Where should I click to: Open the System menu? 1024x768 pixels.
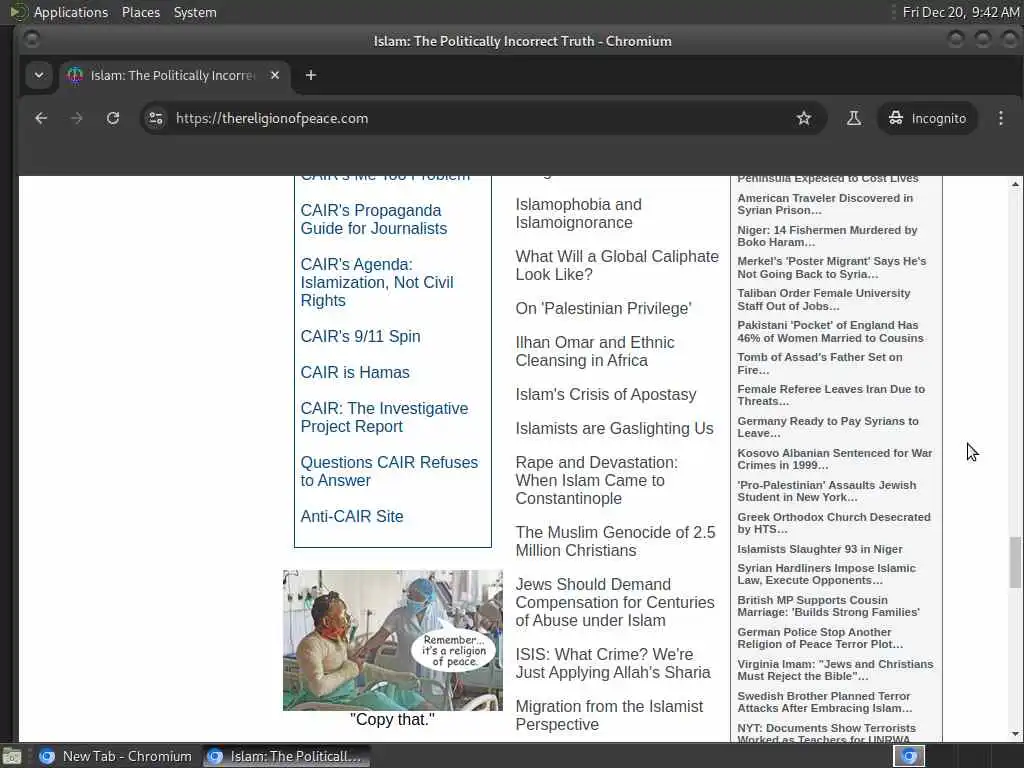(195, 12)
